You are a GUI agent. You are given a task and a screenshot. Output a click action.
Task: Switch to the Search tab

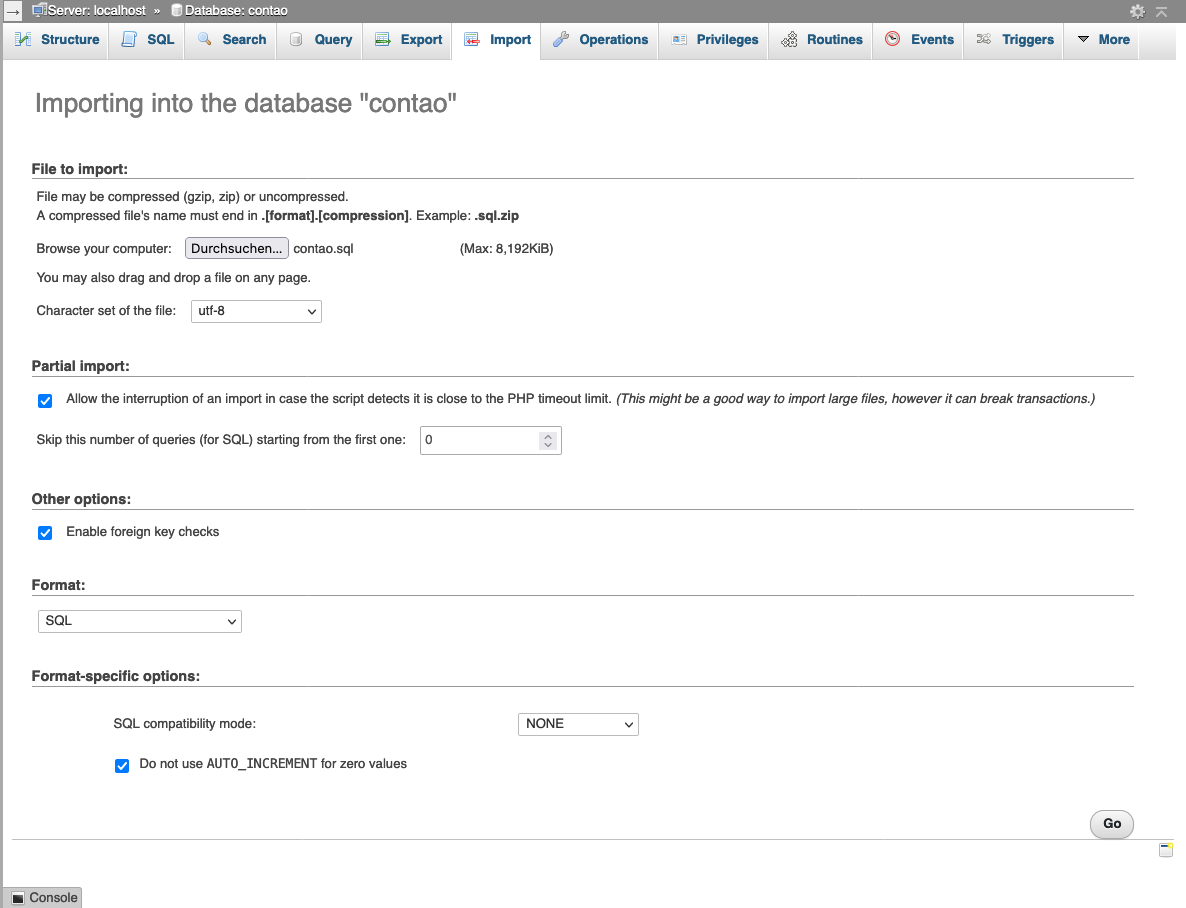tap(231, 39)
